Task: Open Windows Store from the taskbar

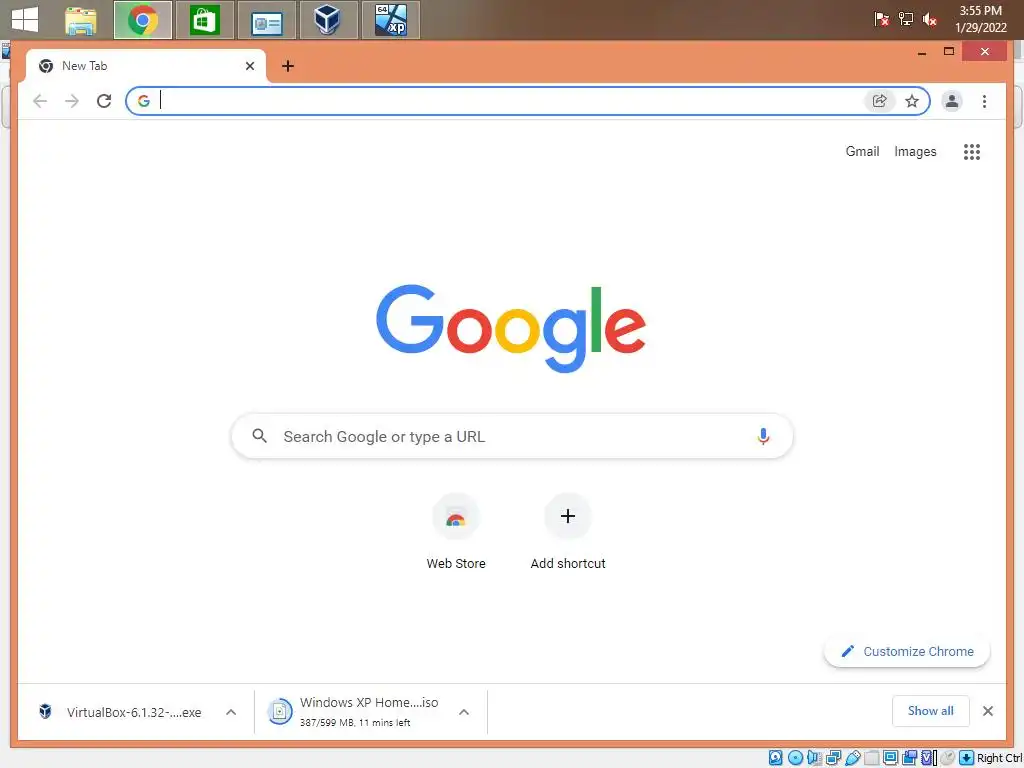Action: pyautogui.click(x=204, y=20)
